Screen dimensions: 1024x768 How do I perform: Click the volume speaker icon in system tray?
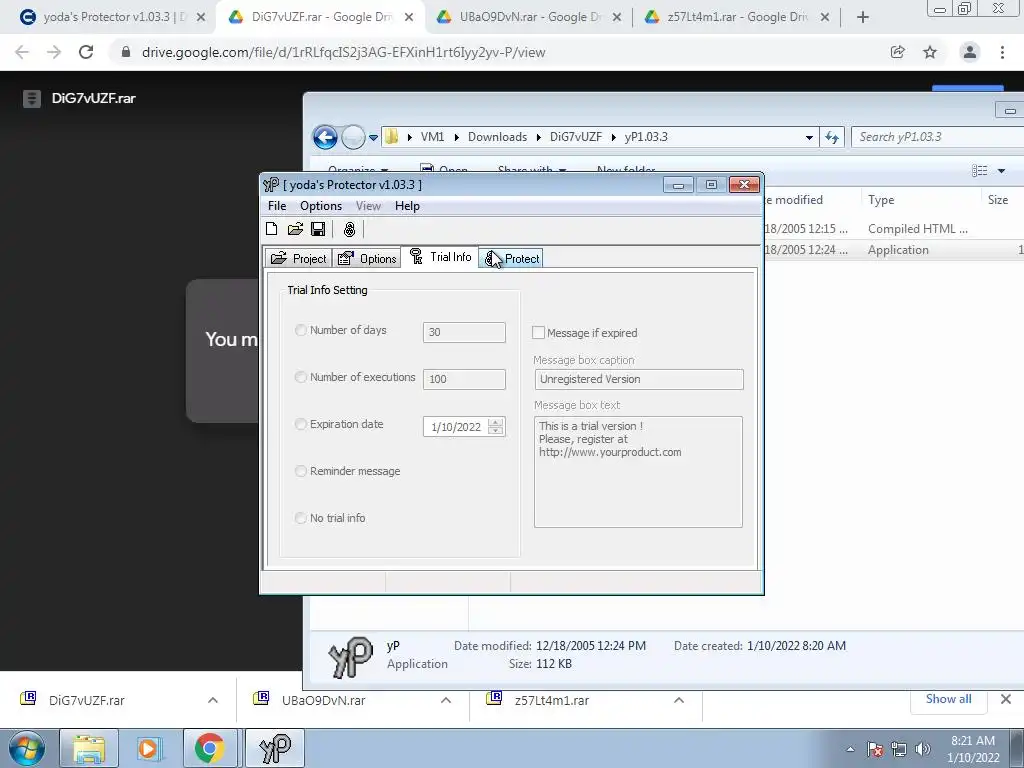[x=923, y=749]
